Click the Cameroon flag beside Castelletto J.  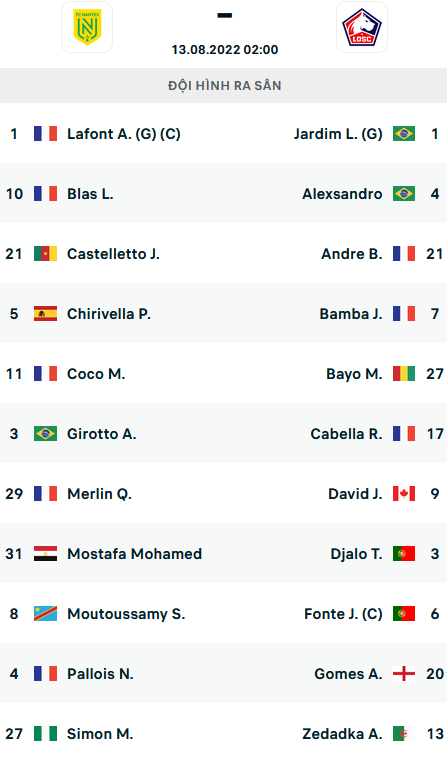(45, 254)
